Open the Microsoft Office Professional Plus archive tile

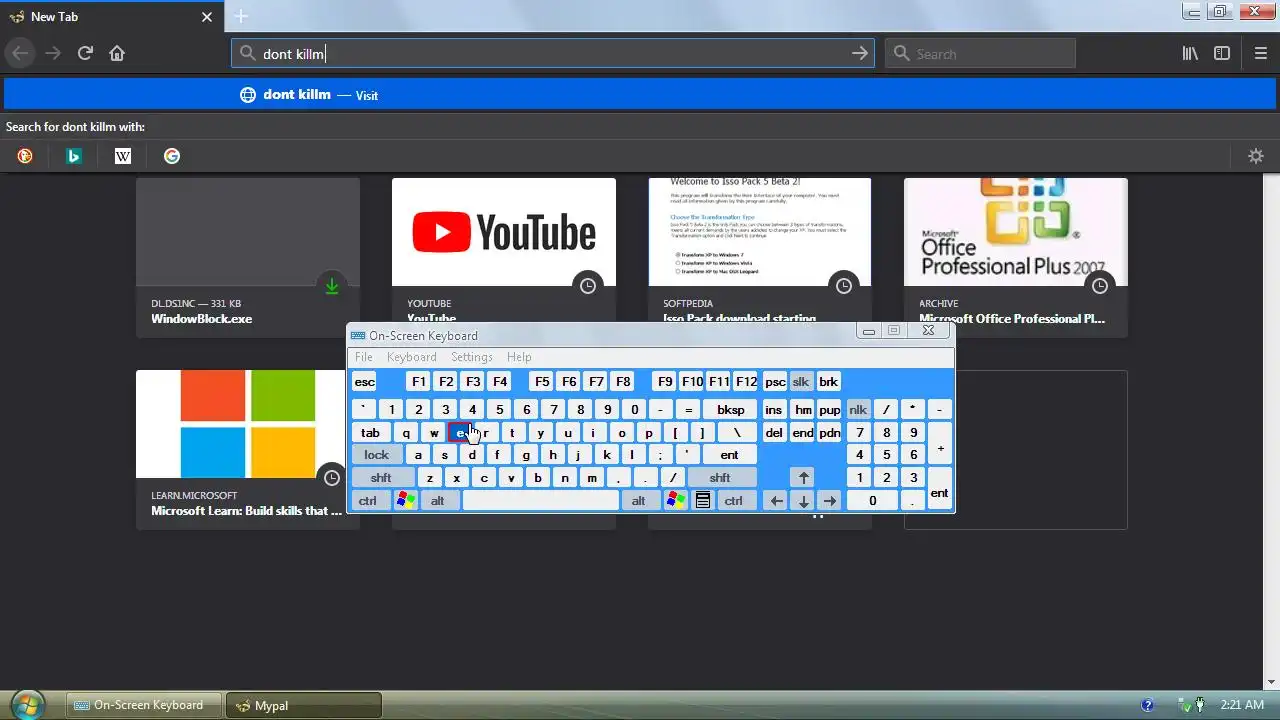pyautogui.click(x=1016, y=257)
